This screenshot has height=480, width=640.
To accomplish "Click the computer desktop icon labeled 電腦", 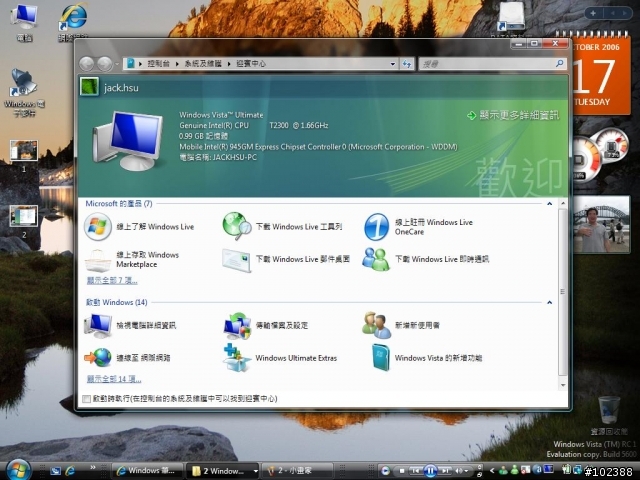I will (24, 23).
